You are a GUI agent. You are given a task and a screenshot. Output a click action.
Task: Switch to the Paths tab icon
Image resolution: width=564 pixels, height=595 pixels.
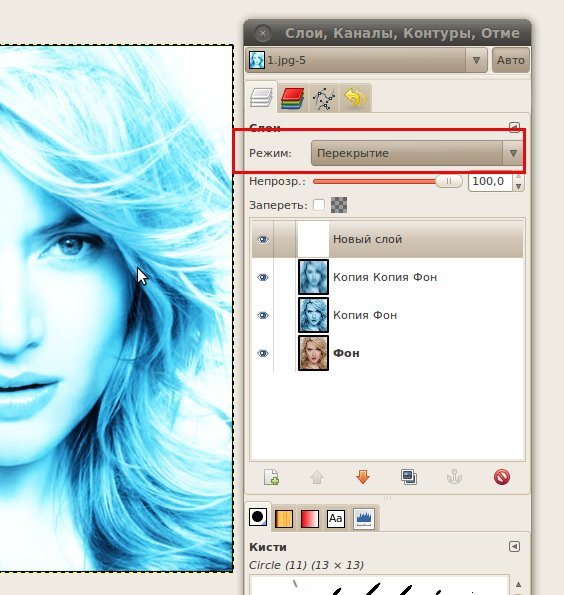pos(324,98)
